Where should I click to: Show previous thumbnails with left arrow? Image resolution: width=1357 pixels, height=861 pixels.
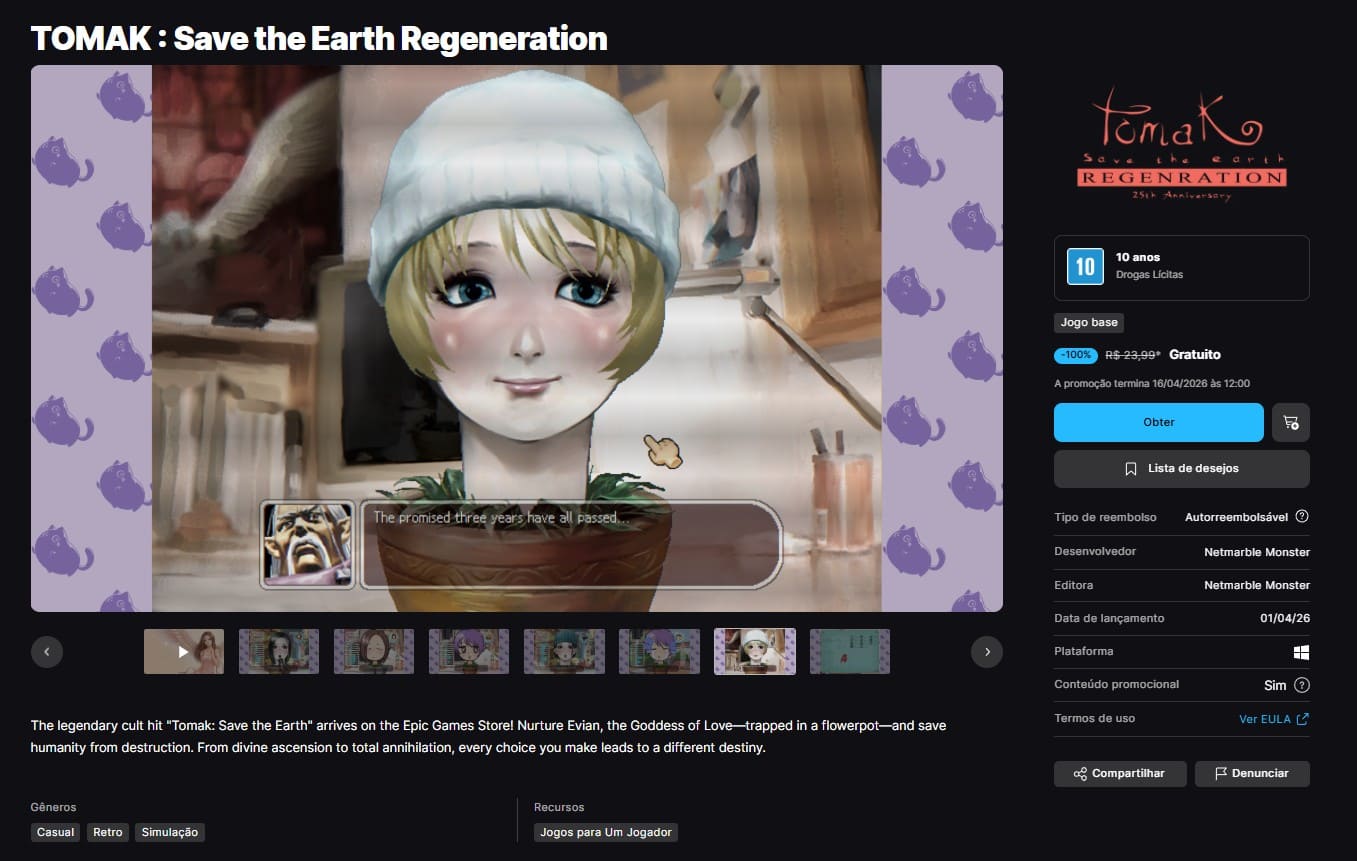[x=47, y=652]
